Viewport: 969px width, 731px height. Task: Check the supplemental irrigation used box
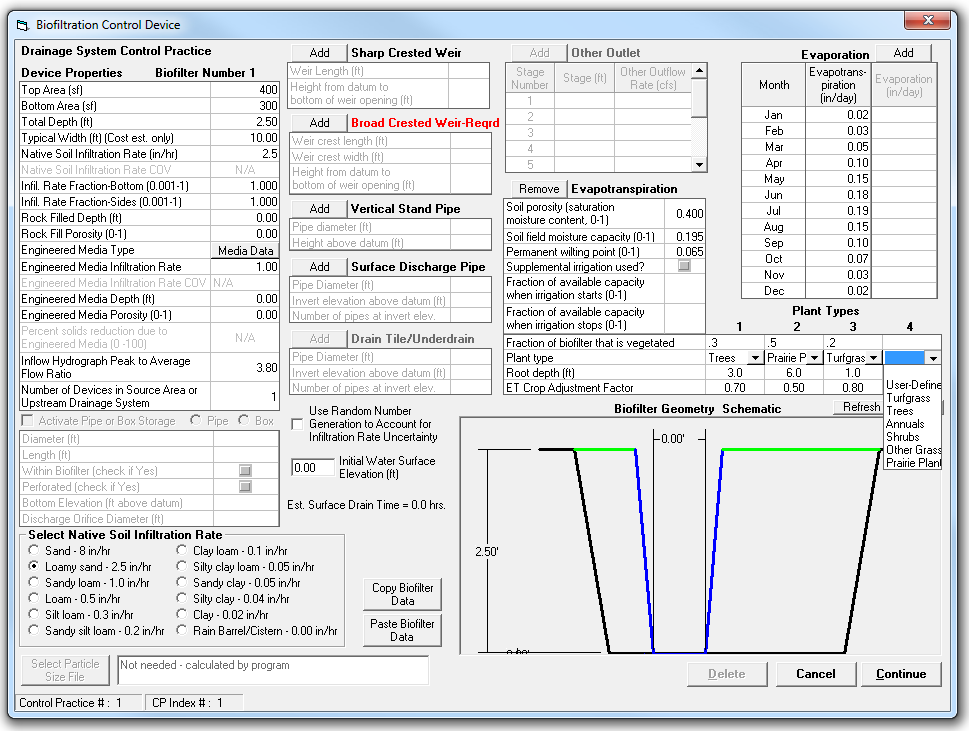click(684, 266)
